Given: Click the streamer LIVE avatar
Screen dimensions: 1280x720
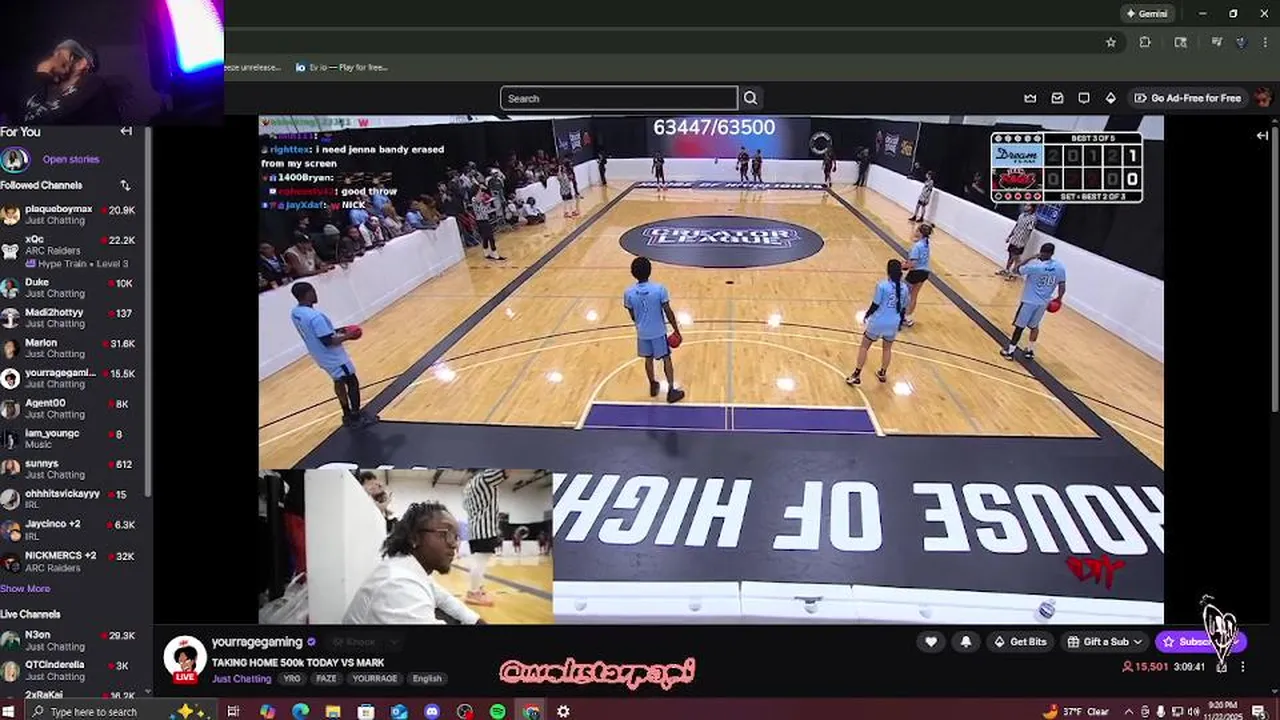Looking at the screenshot, I should pyautogui.click(x=185, y=659).
